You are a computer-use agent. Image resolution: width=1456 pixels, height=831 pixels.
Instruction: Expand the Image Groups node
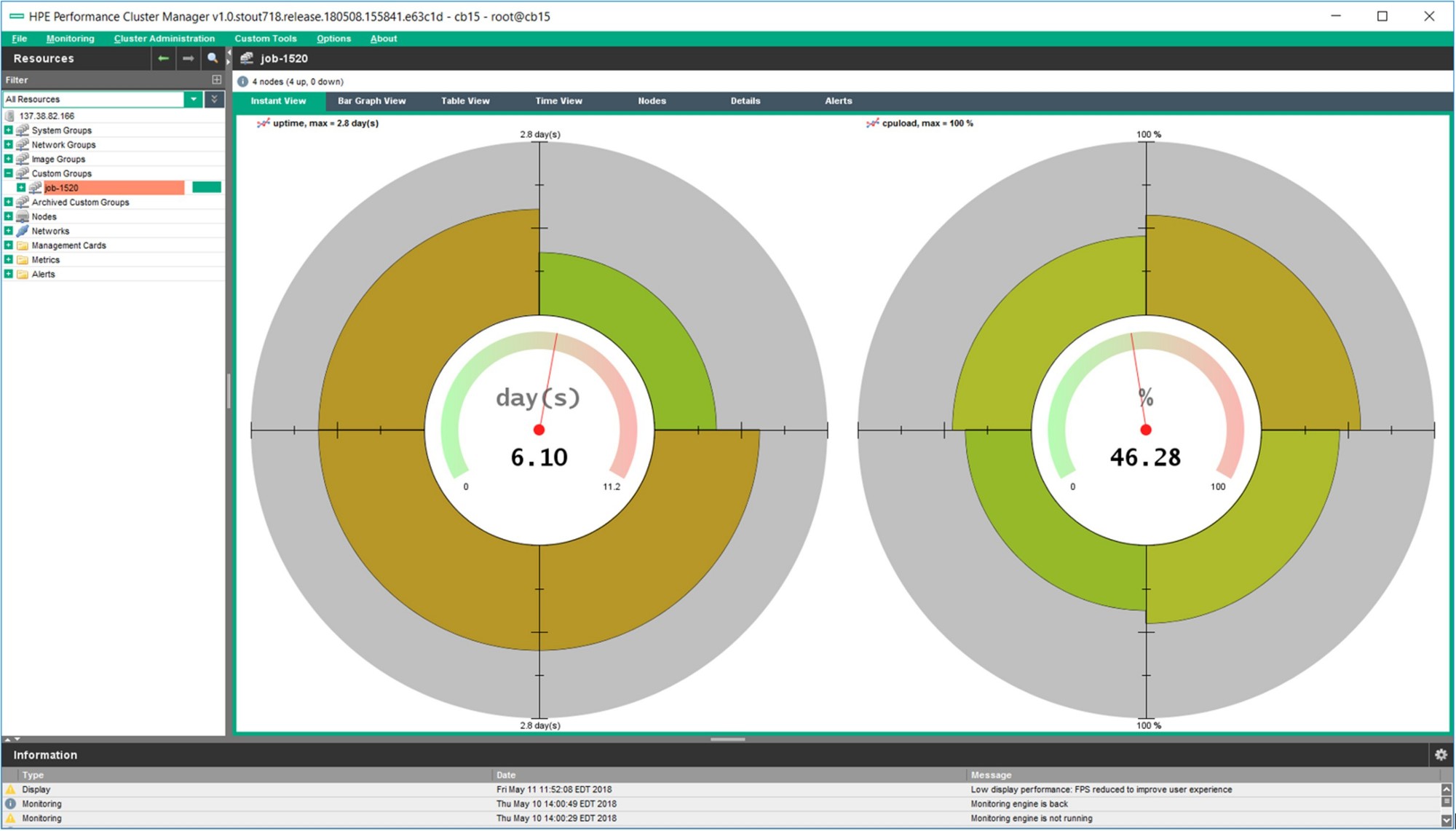click(x=9, y=159)
